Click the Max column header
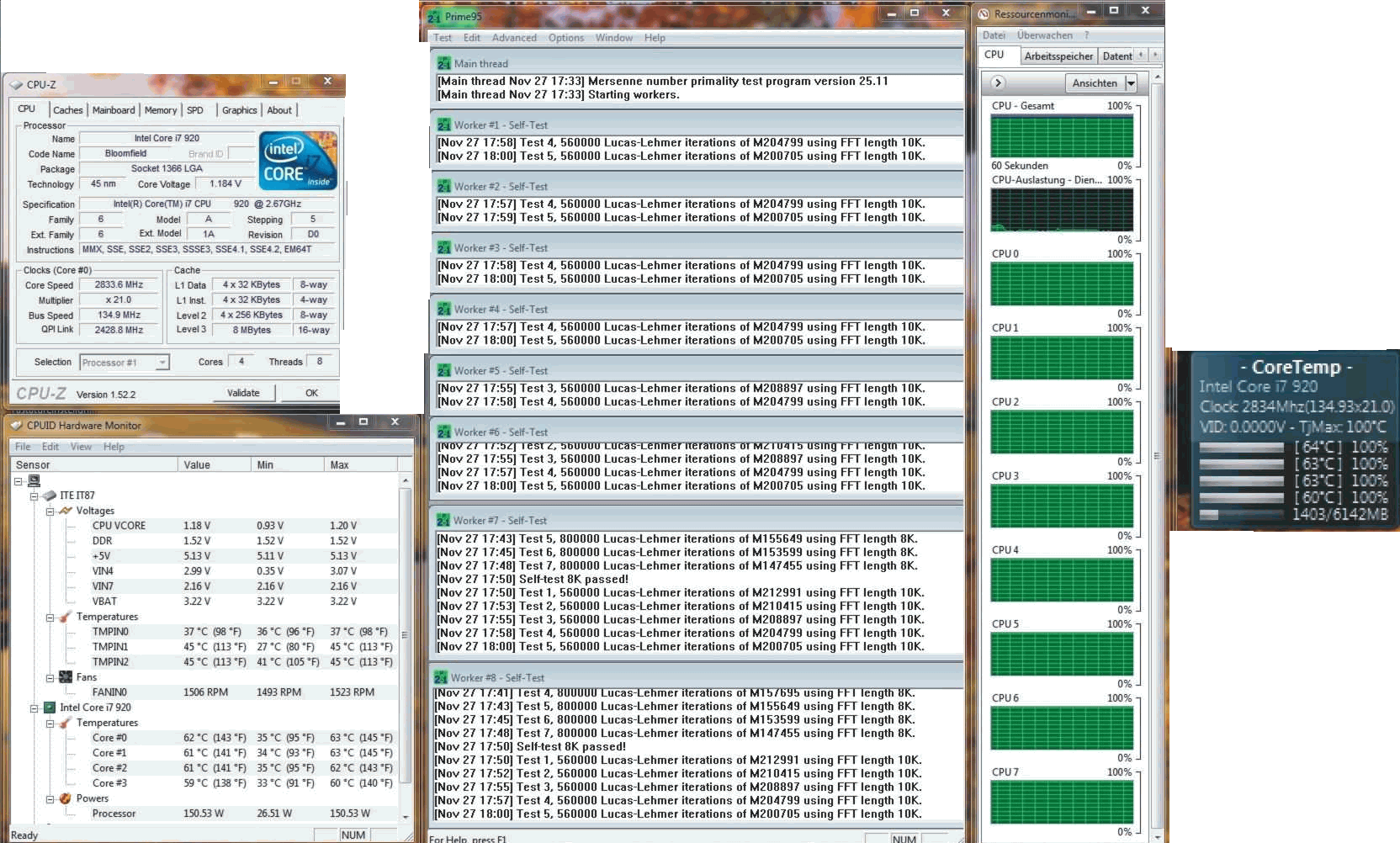1400x843 pixels. 360,464
